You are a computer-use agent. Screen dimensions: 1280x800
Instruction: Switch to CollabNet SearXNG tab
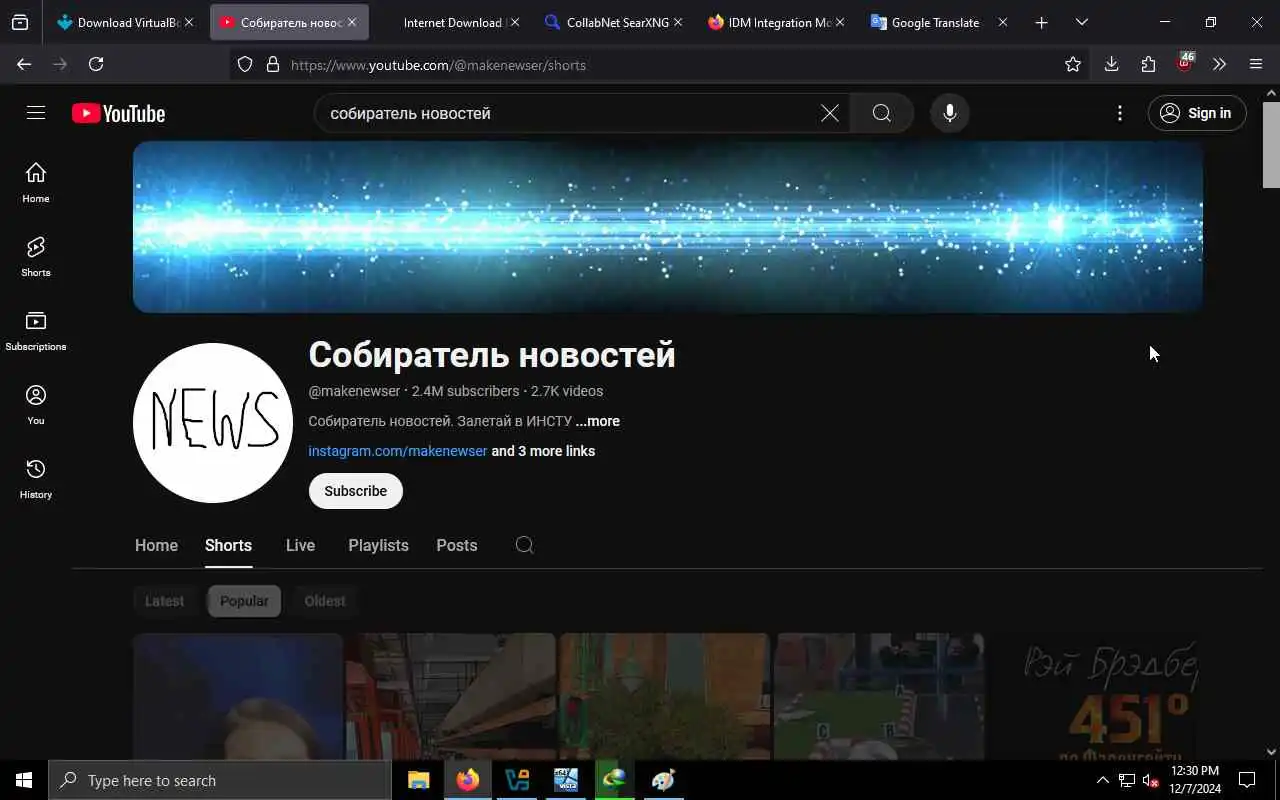[x=612, y=22]
